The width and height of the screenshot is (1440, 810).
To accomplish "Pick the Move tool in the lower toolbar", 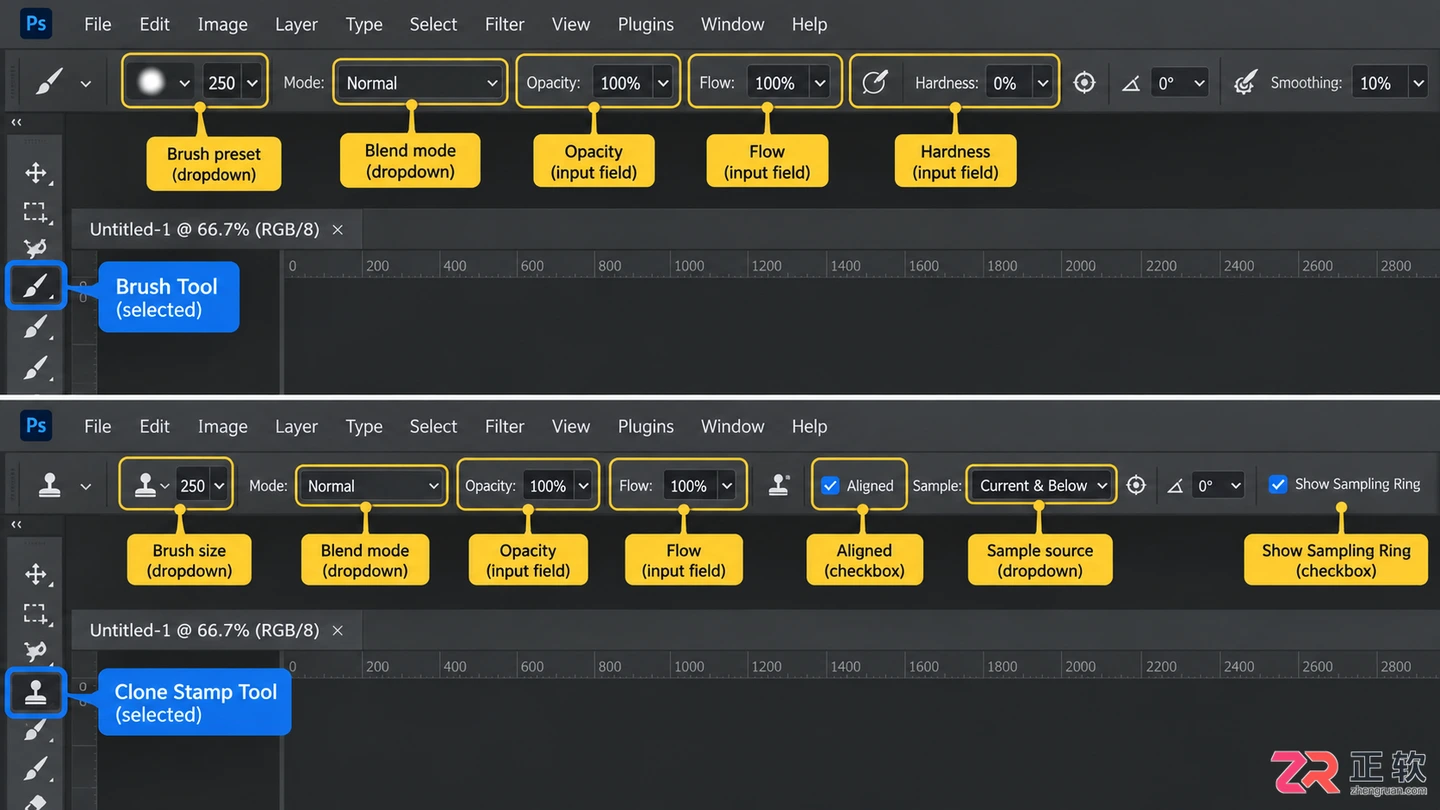I will tap(36, 574).
